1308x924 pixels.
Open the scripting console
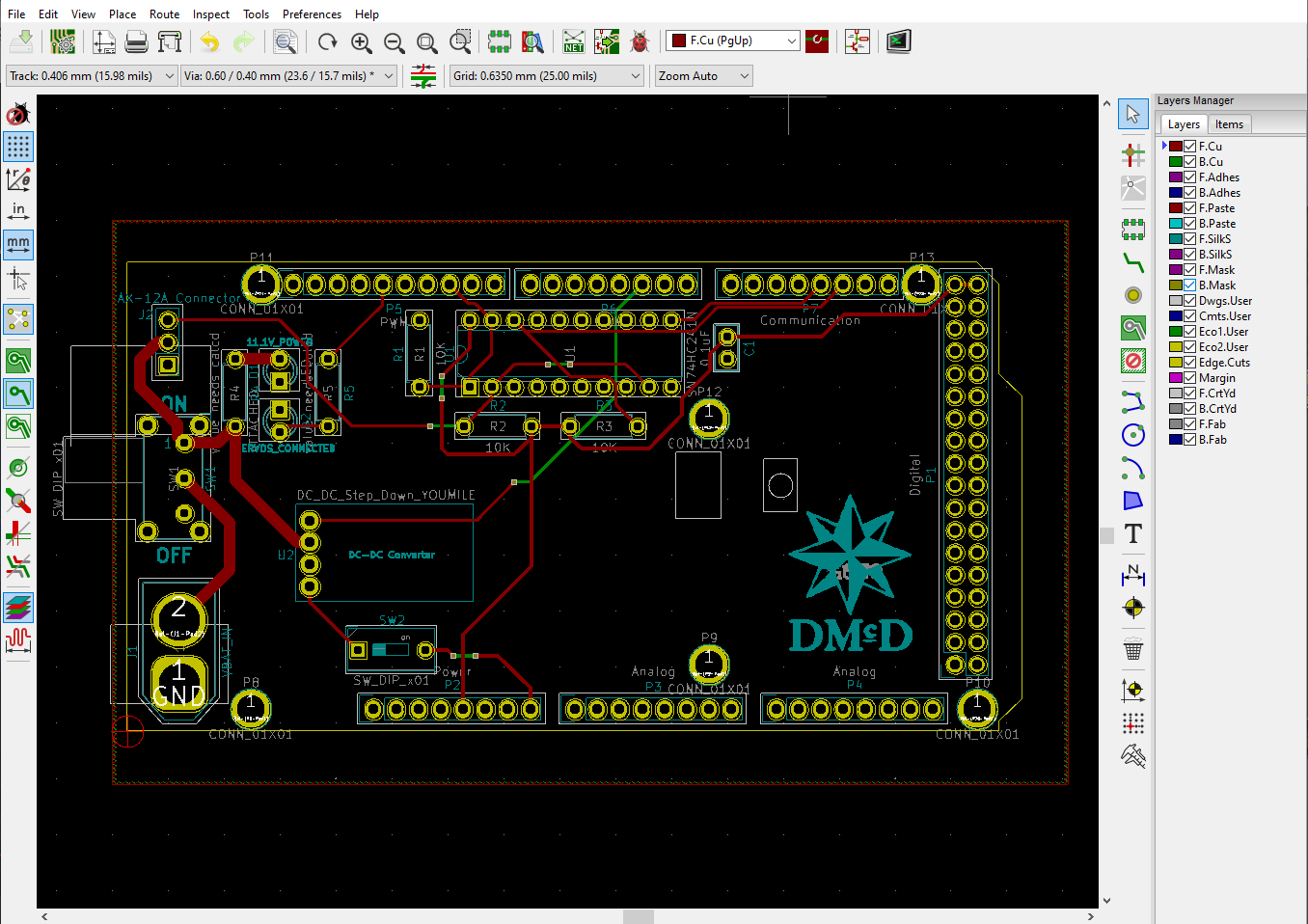point(899,41)
